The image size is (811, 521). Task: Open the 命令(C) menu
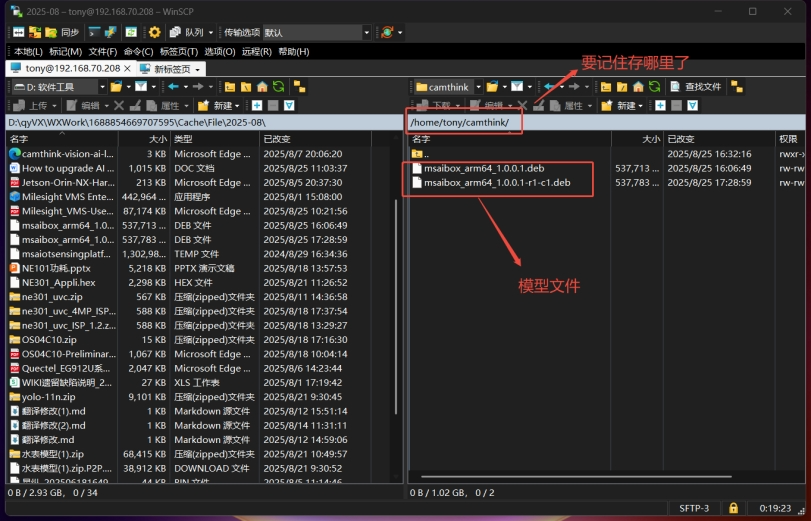[x=137, y=51]
